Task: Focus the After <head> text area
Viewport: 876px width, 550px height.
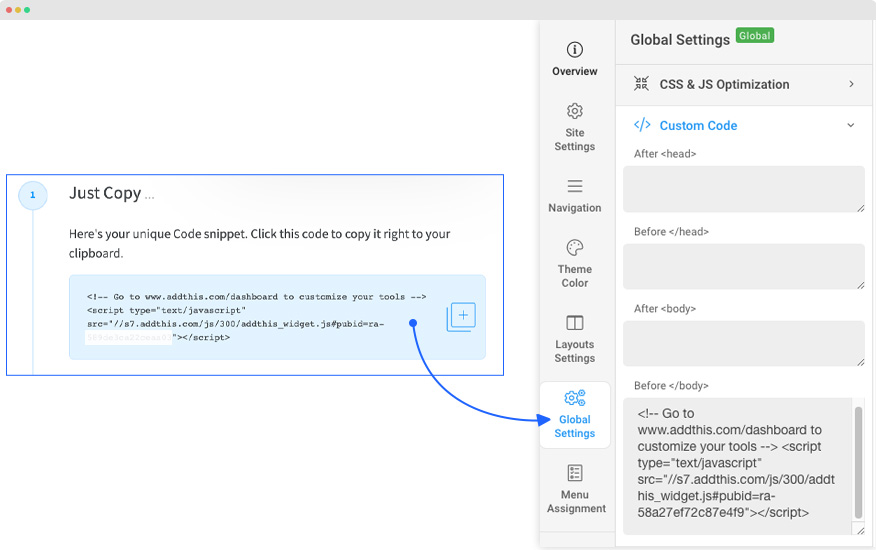Action: [x=744, y=189]
